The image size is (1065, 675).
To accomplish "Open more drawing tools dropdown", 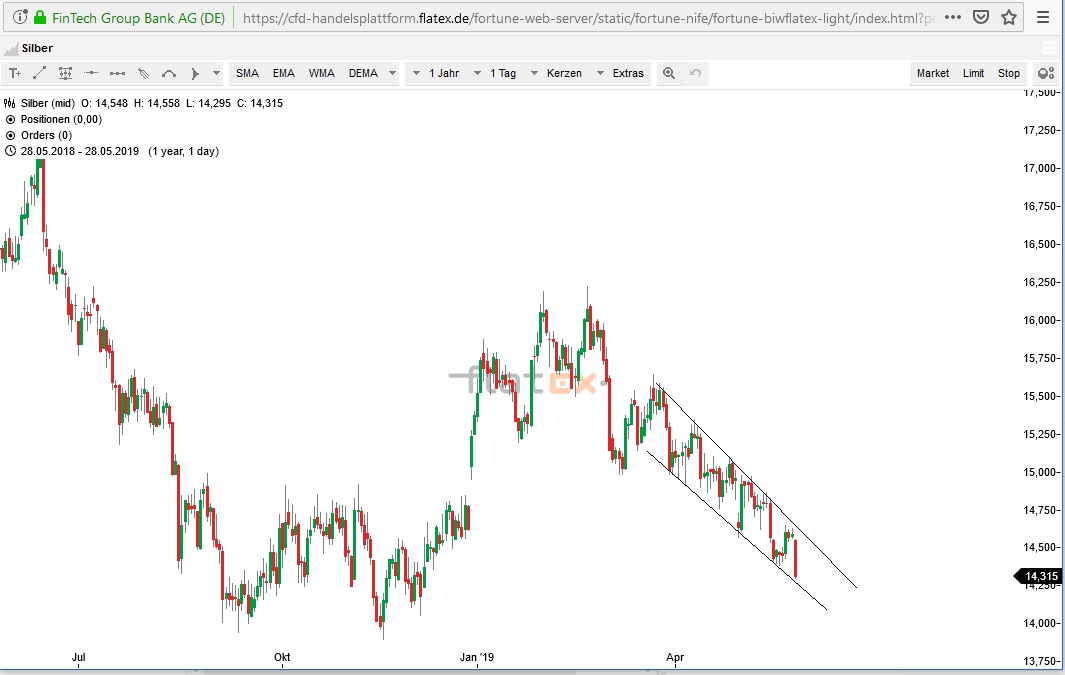I will click(x=216, y=73).
